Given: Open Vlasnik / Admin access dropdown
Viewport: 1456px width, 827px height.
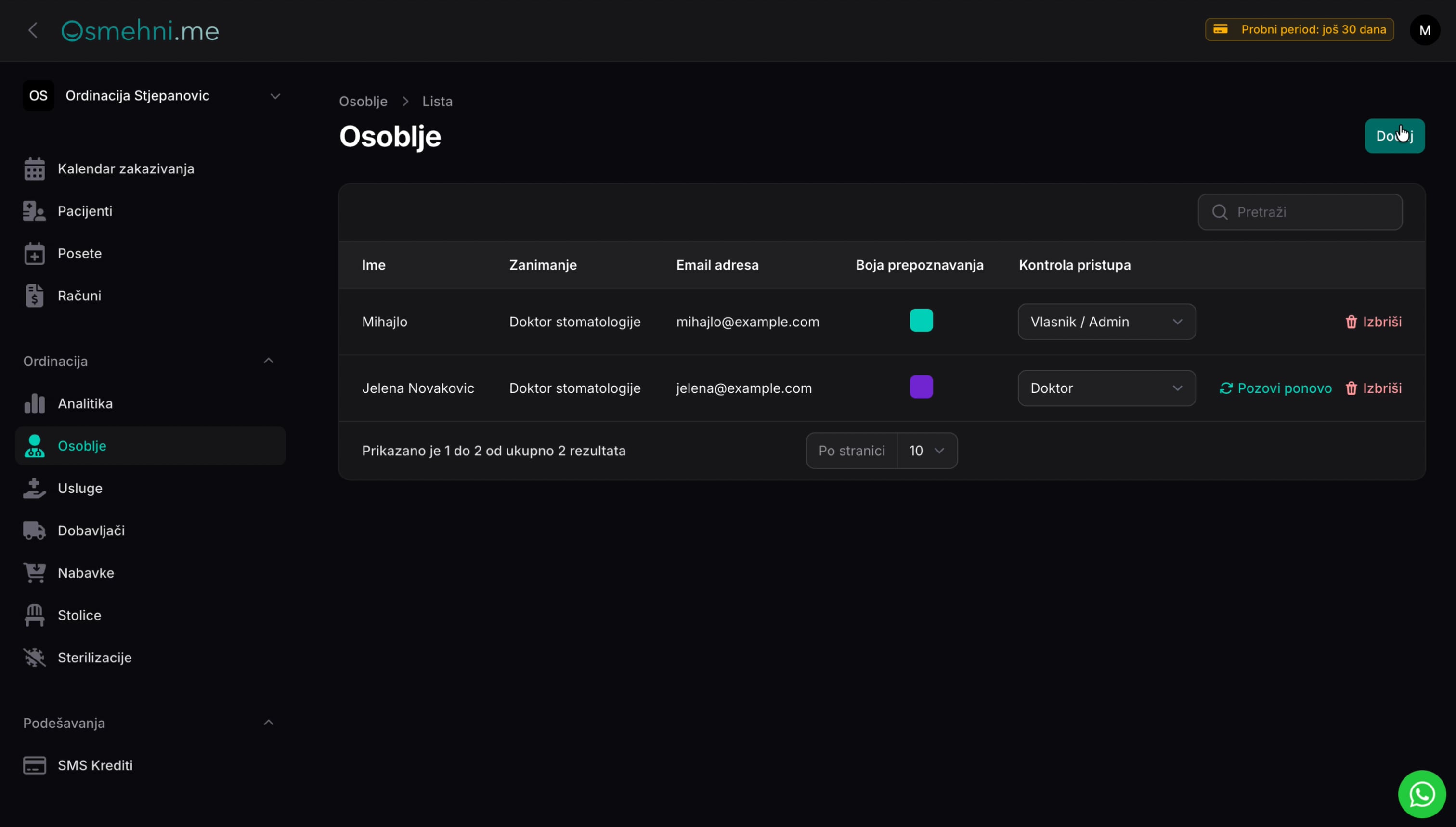Looking at the screenshot, I should (1106, 322).
